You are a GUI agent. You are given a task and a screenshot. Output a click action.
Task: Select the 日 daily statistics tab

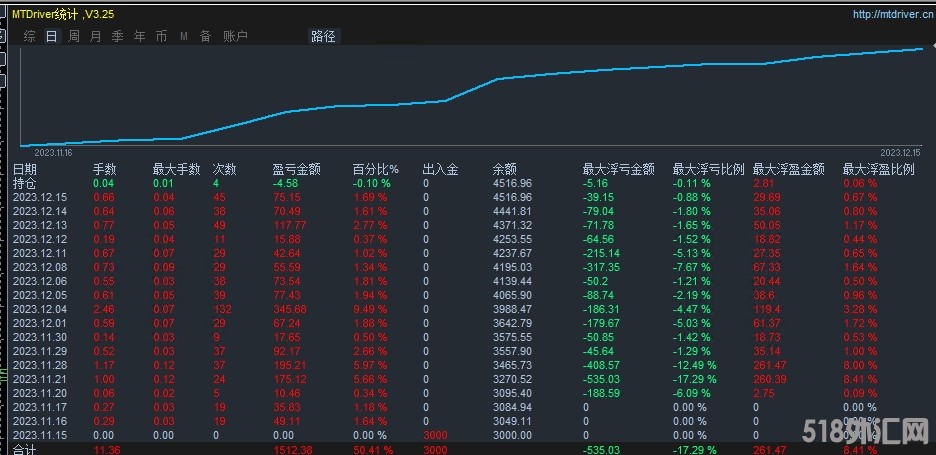coord(51,36)
